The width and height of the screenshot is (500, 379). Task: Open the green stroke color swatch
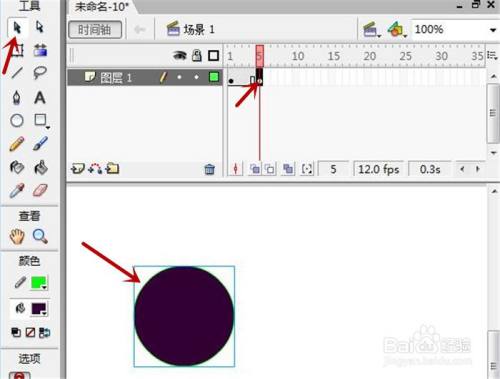click(39, 283)
